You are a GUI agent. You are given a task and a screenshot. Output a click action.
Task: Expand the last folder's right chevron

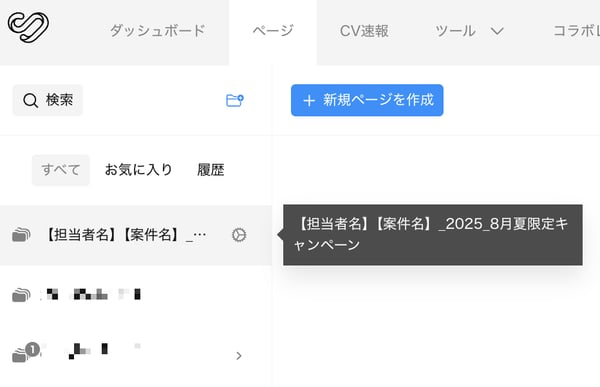pos(239,356)
